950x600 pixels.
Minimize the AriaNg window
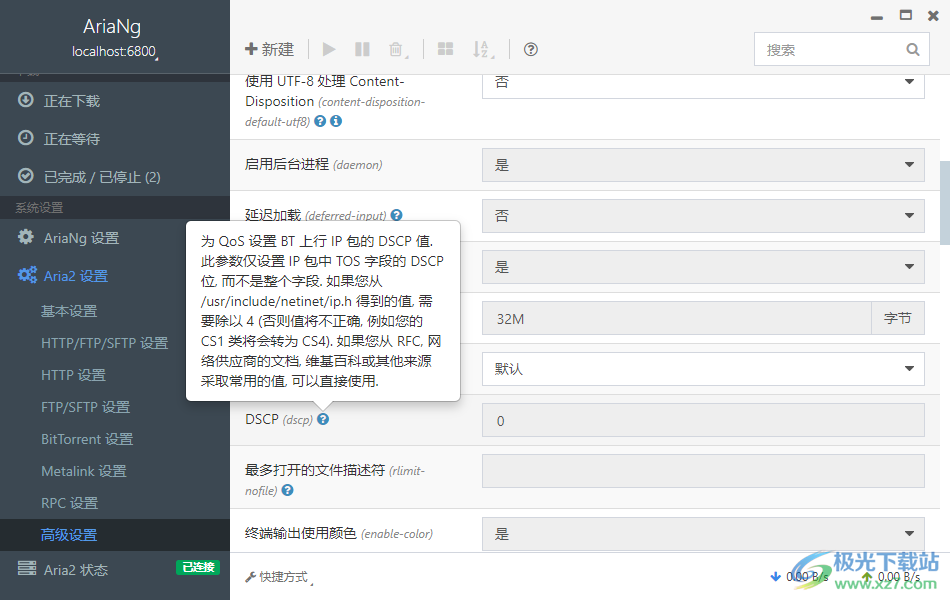coord(877,16)
